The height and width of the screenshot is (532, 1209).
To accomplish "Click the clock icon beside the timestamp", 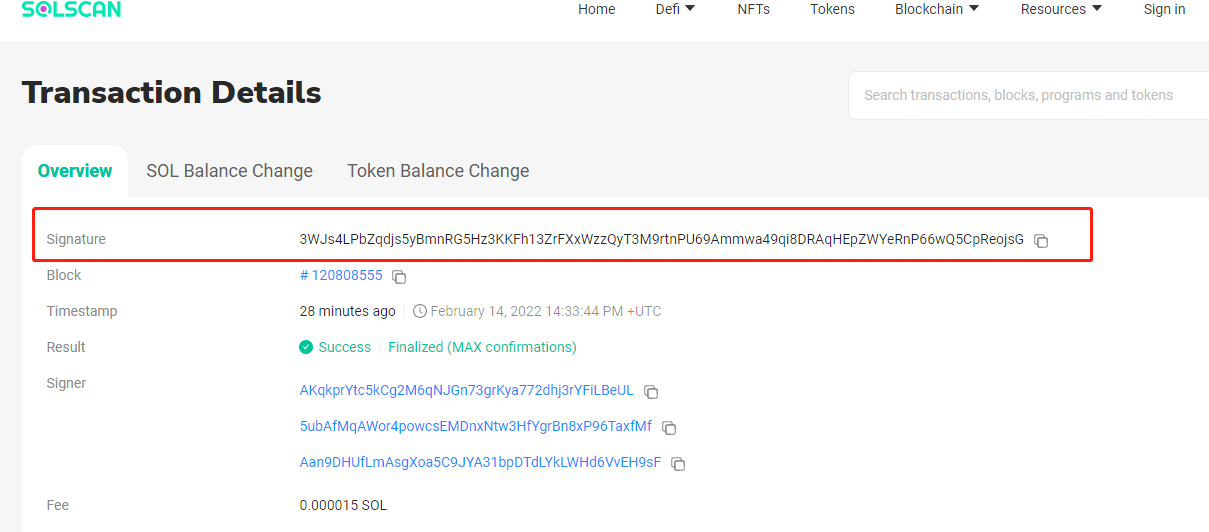I will click(420, 311).
